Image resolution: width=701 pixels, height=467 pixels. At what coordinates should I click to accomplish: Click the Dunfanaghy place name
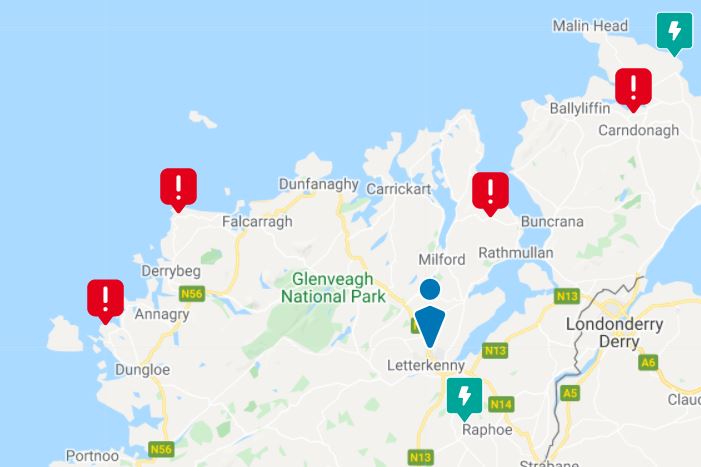319,184
